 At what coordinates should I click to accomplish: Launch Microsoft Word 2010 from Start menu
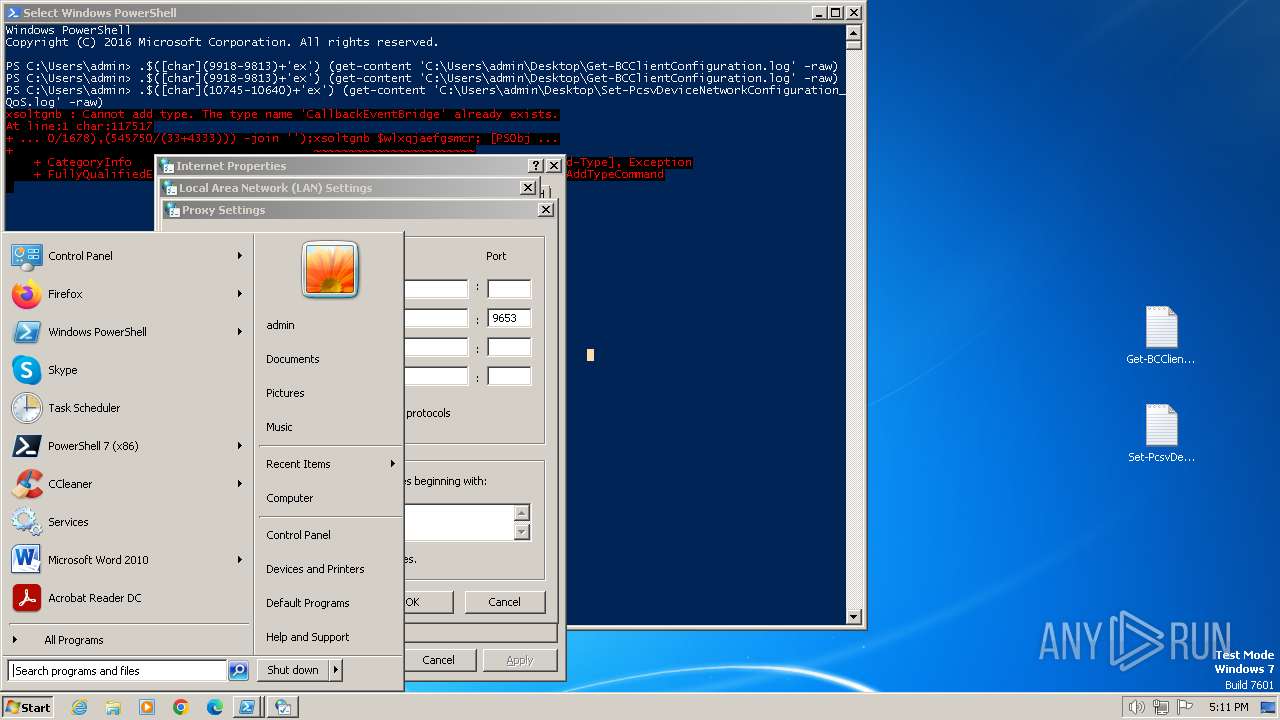tap(127, 560)
